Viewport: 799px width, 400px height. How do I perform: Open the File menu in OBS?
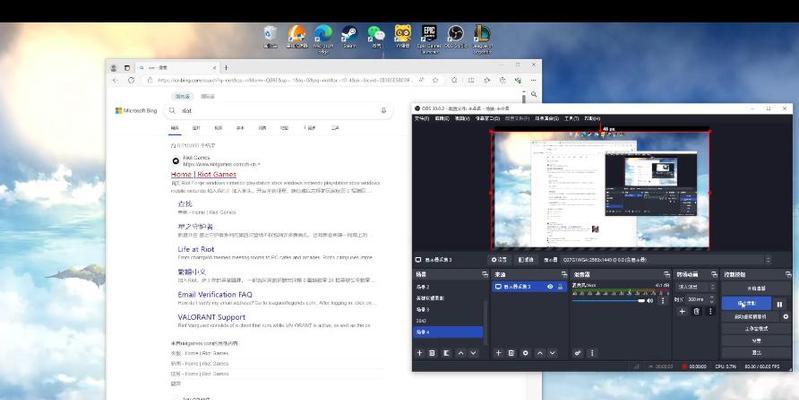pyautogui.click(x=421, y=118)
